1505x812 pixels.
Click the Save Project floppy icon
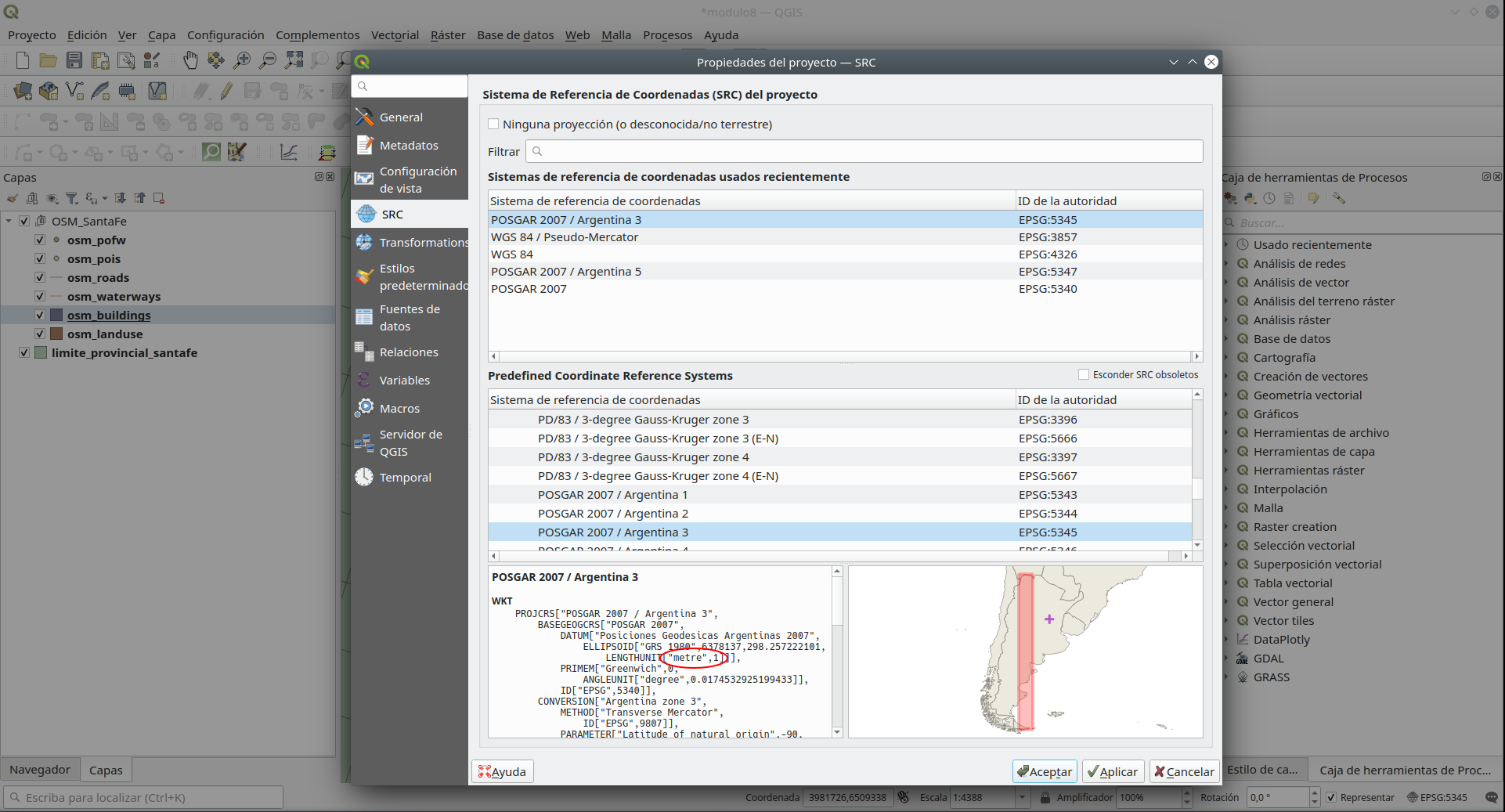point(74,60)
